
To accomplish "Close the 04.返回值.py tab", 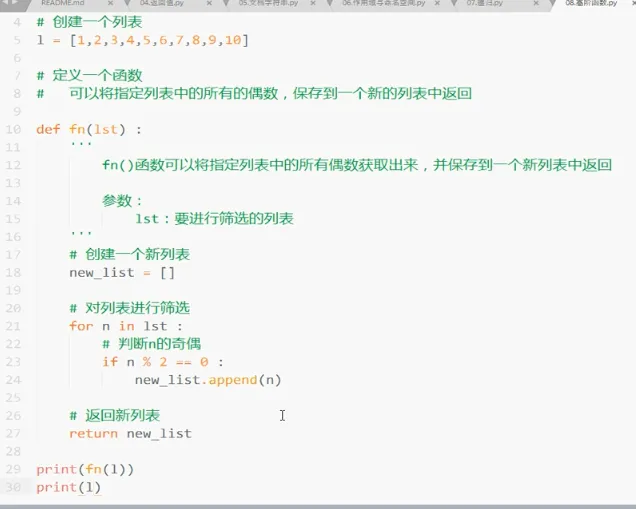I will pos(209,3).
